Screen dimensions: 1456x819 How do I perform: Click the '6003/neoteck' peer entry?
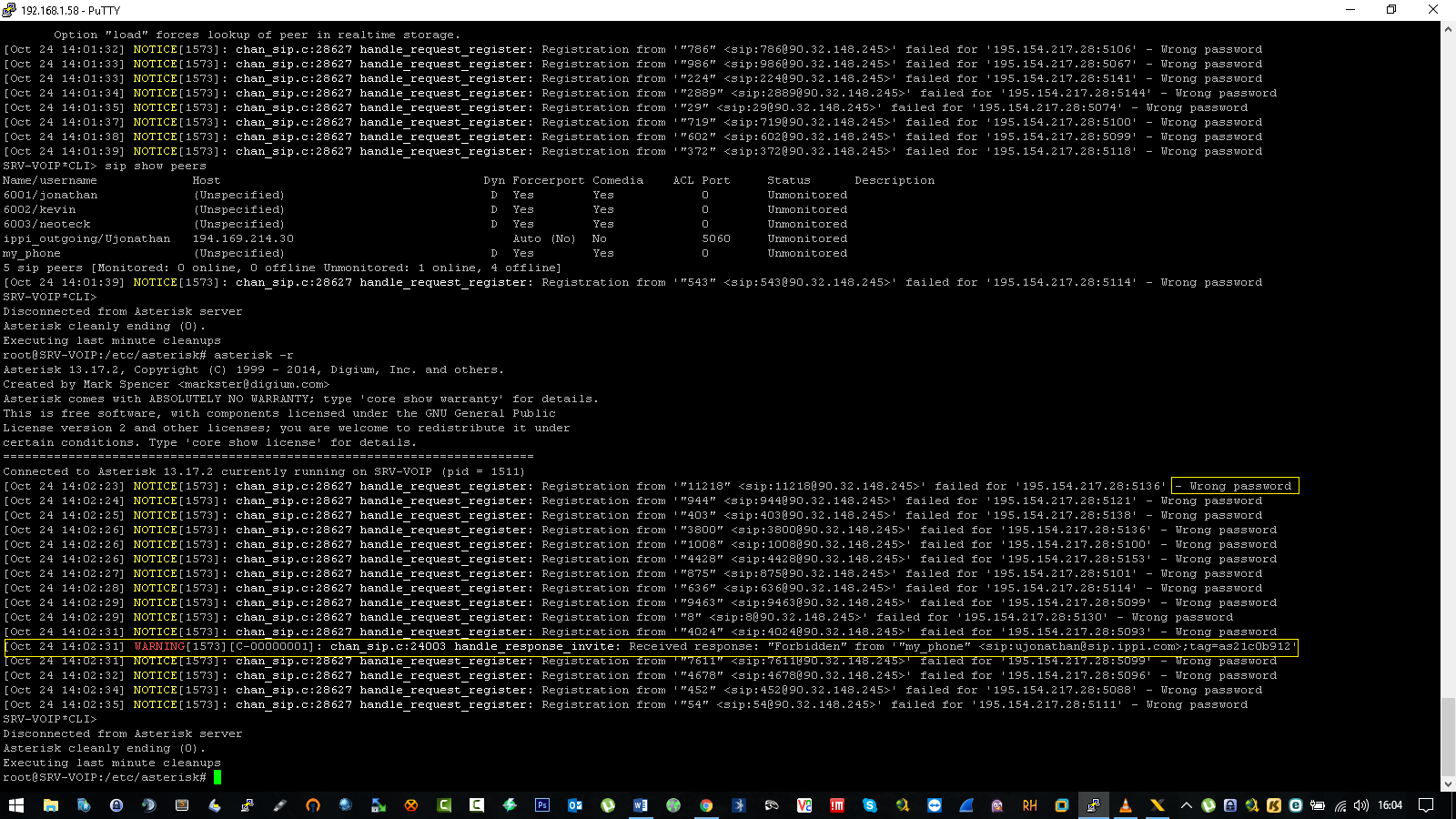[46, 224]
